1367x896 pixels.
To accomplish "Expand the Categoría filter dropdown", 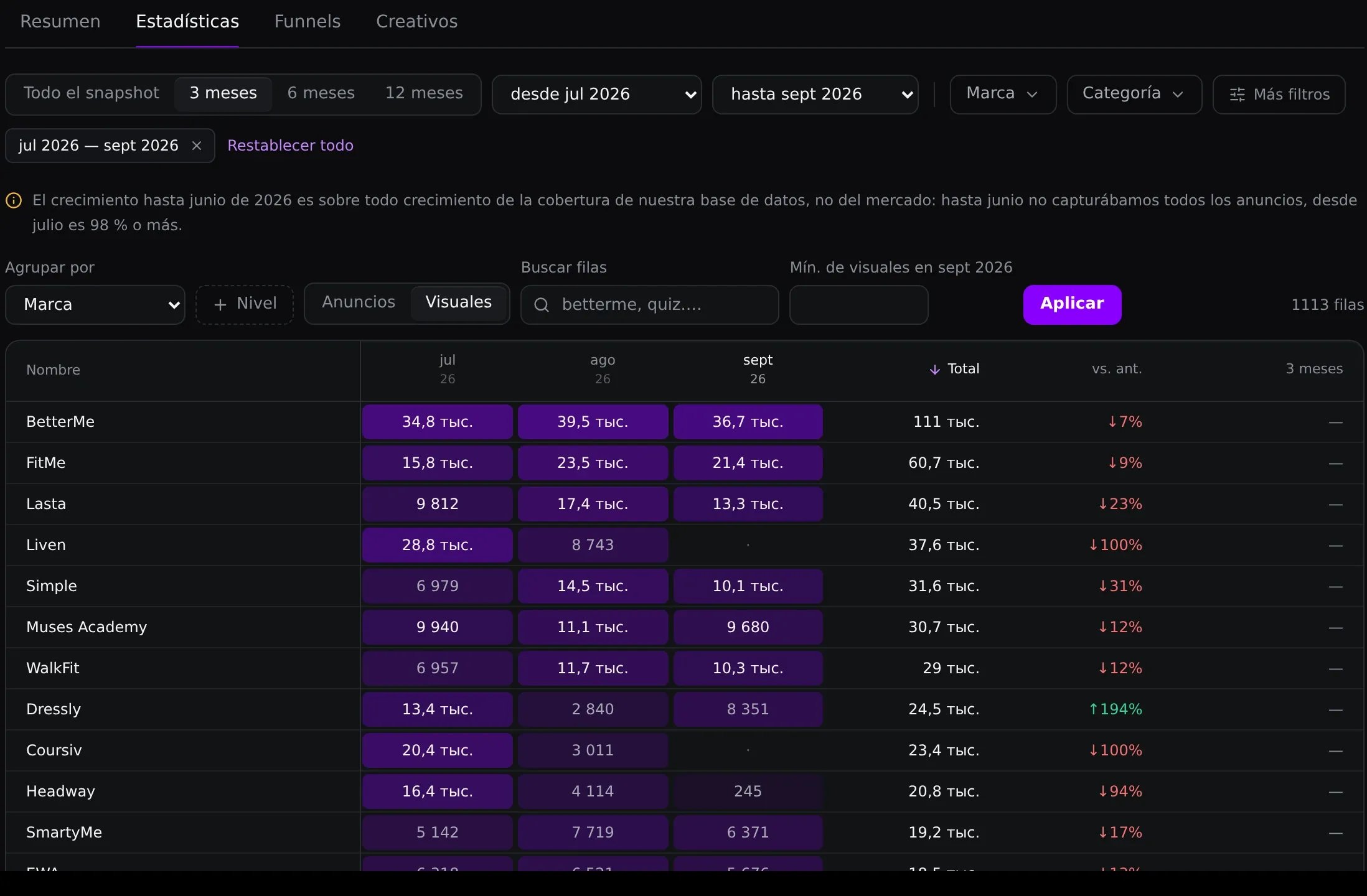I will [1134, 95].
